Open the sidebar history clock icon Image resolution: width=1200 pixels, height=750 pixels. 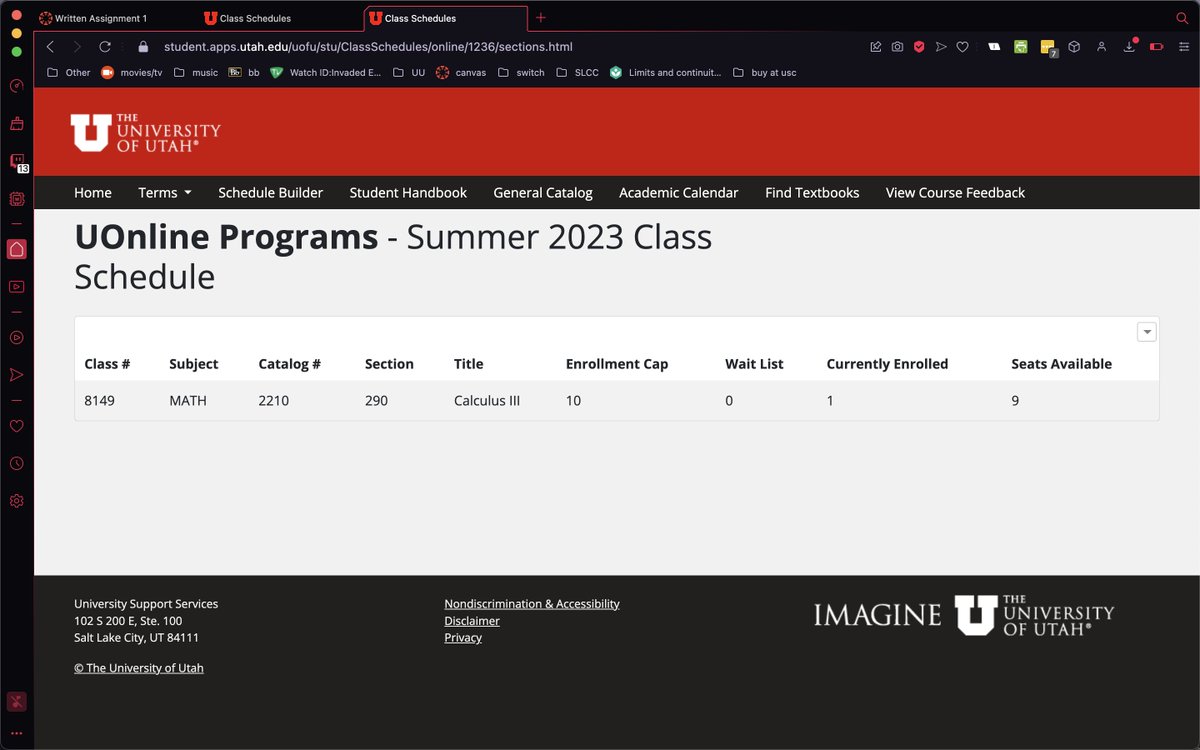point(16,463)
